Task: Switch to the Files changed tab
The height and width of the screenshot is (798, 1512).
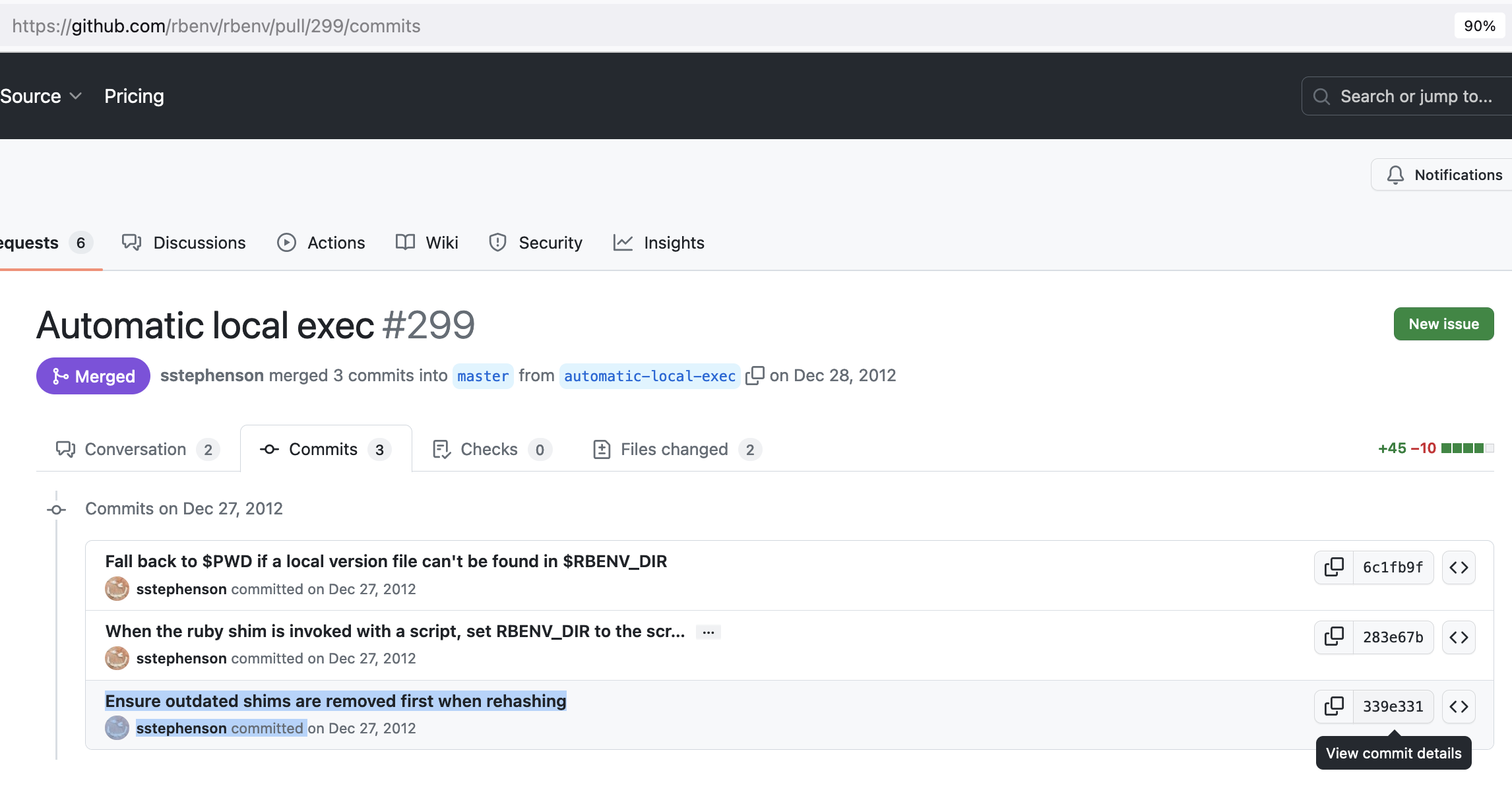Action: coord(677,449)
